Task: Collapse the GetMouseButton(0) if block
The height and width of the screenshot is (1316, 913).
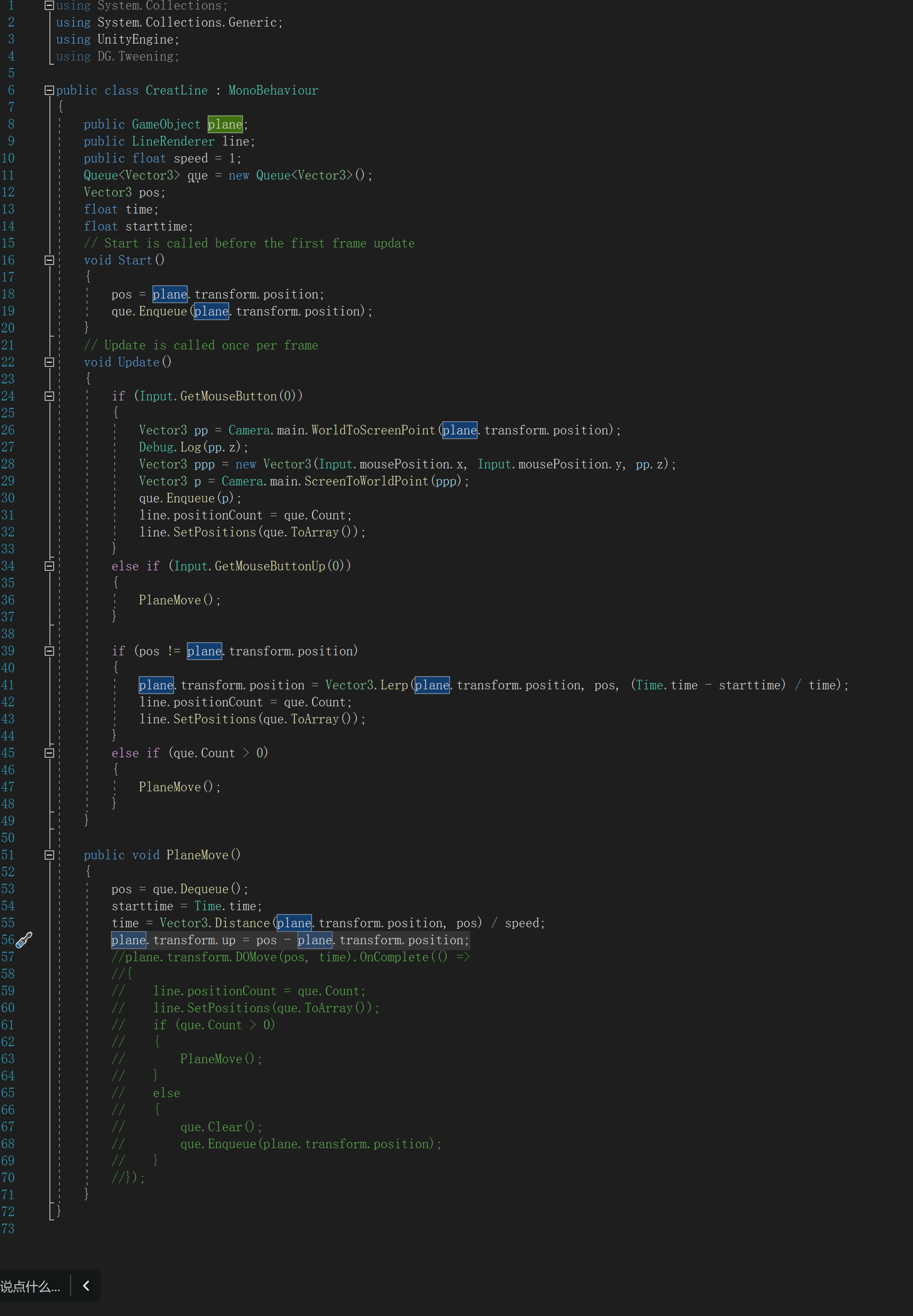Action: click(x=49, y=396)
